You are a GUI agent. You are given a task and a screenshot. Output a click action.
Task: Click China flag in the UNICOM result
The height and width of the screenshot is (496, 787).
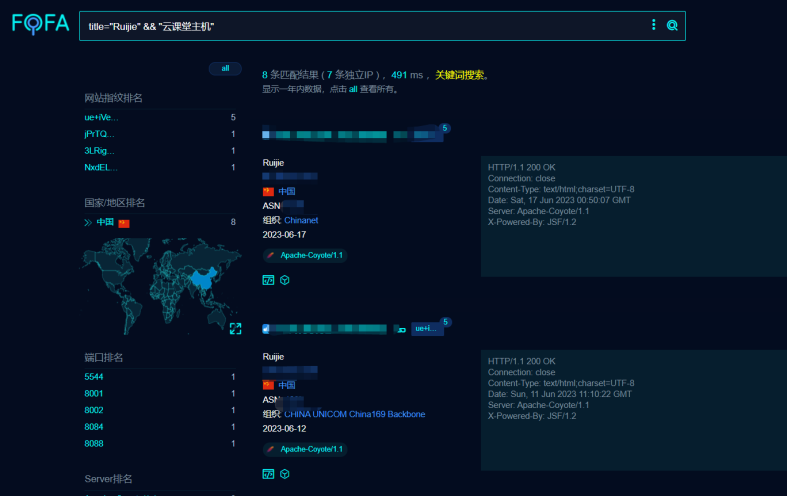[268, 385]
